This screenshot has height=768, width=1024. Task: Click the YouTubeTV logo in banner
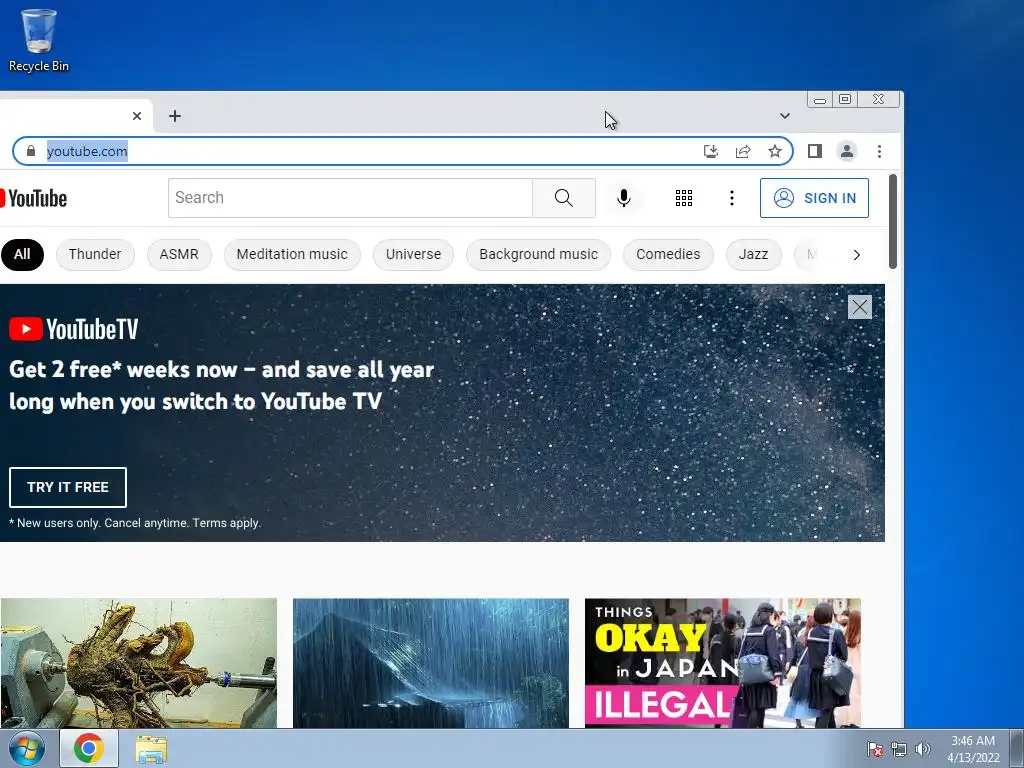[74, 329]
